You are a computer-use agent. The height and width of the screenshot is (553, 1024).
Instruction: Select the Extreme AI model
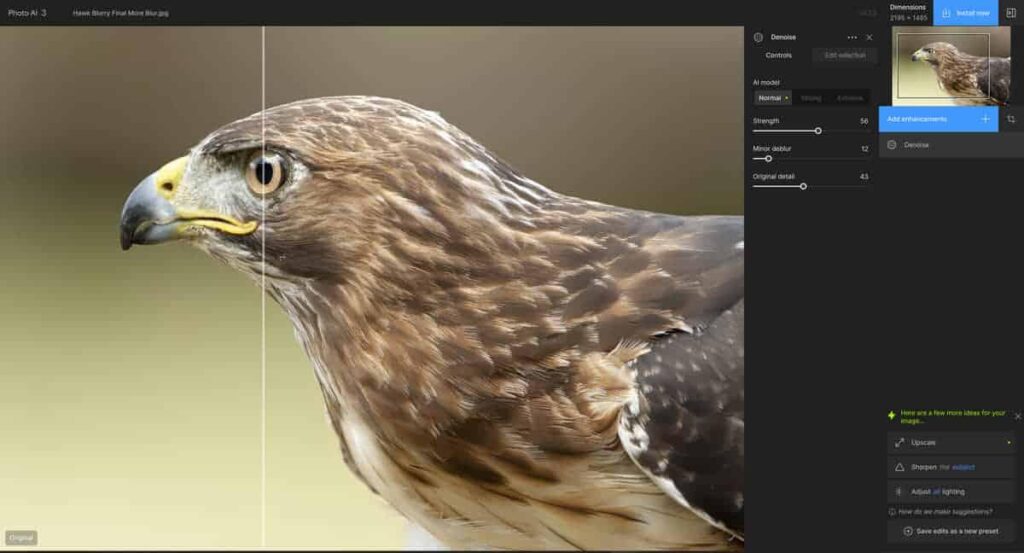[x=850, y=98]
